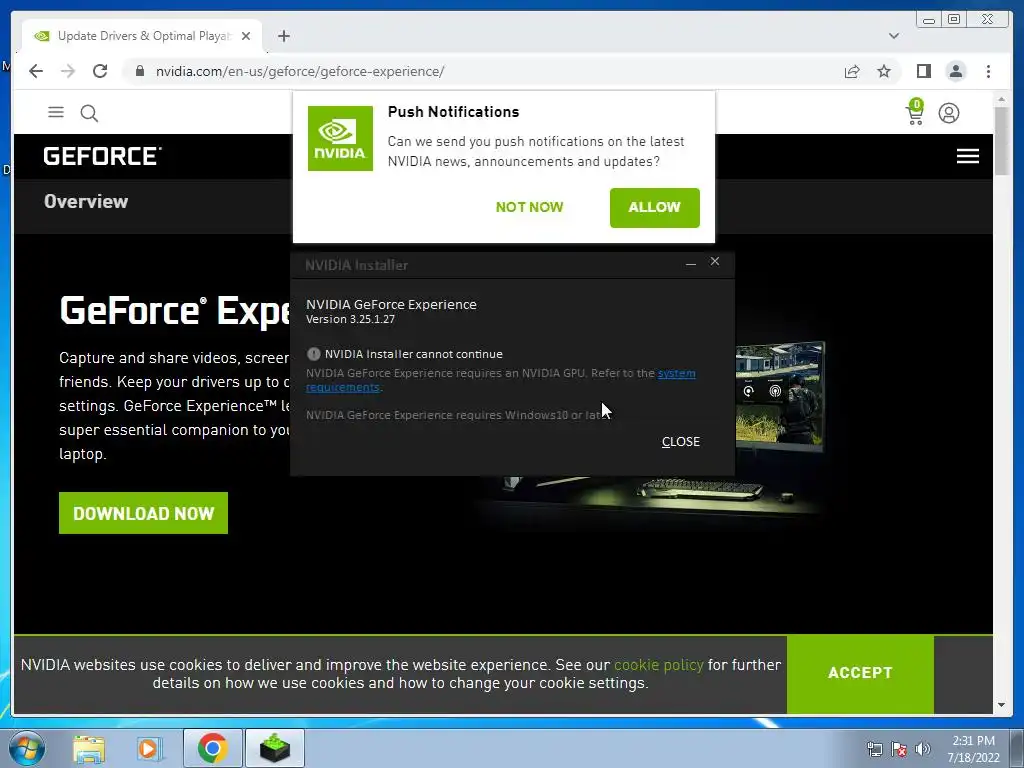
Task: Click the page scrollbar down arrow
Action: click(x=1002, y=705)
